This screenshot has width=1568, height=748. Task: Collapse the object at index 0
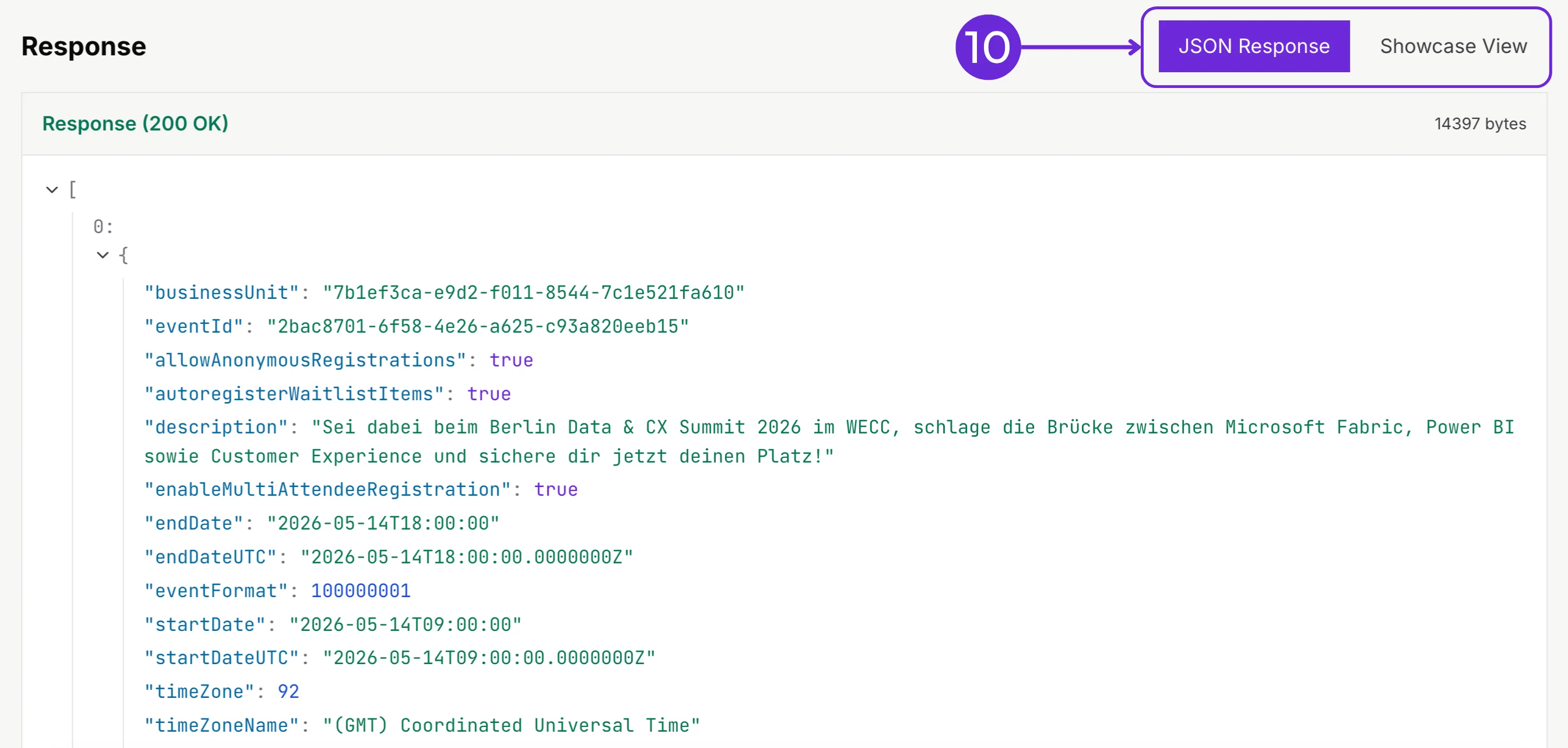(103, 255)
